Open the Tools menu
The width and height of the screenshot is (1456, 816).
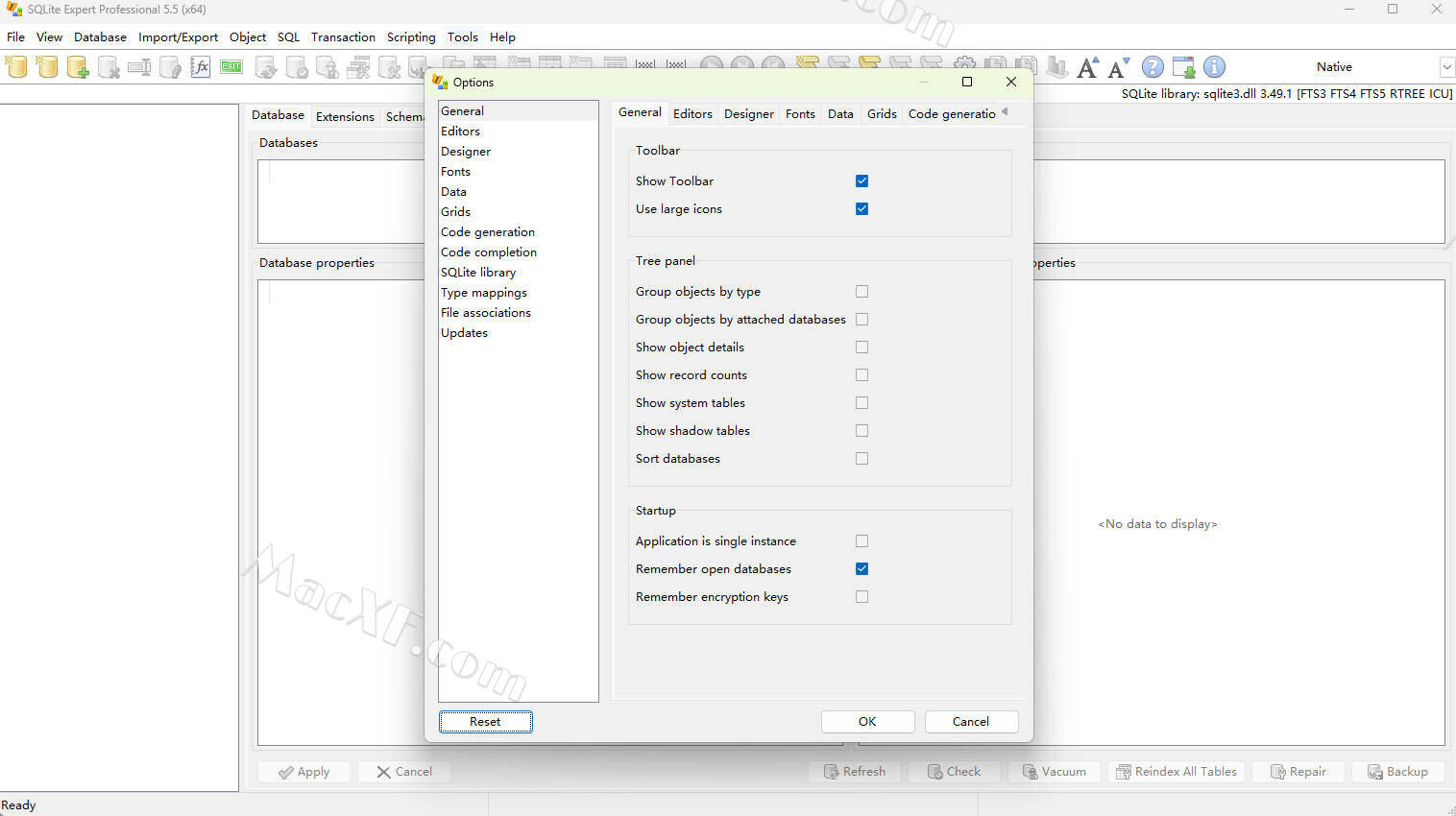(x=462, y=37)
